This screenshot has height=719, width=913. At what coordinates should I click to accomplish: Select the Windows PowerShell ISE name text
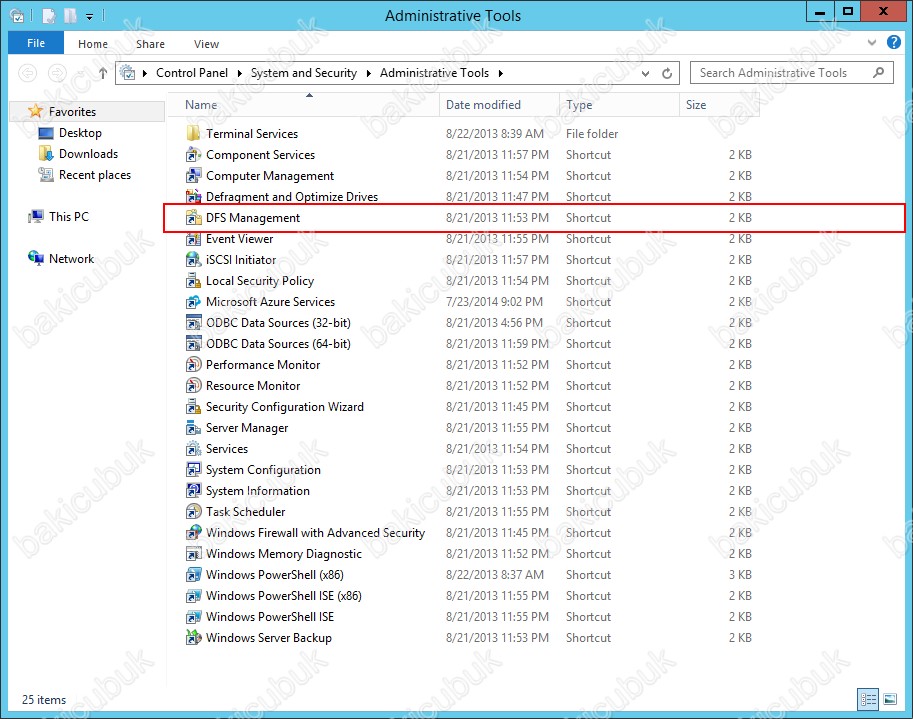tap(270, 617)
